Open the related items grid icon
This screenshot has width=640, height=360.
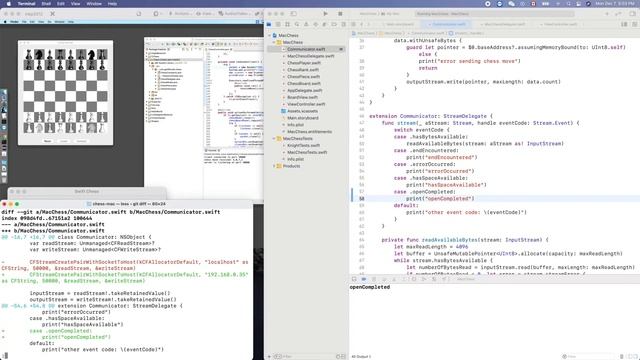point(353,24)
